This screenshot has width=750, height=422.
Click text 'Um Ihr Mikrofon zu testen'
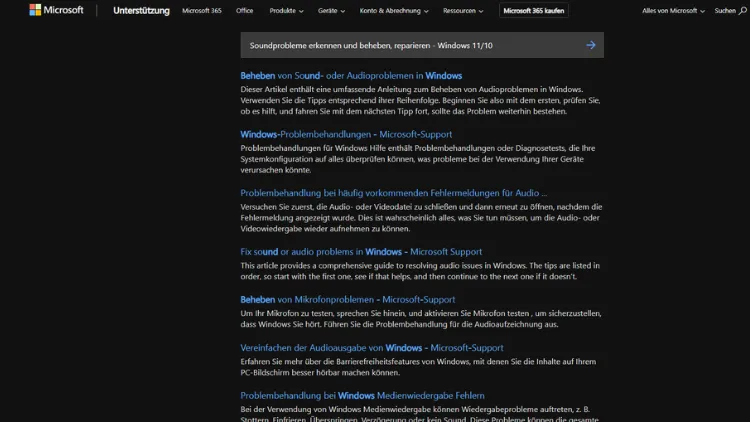[x=287, y=313]
